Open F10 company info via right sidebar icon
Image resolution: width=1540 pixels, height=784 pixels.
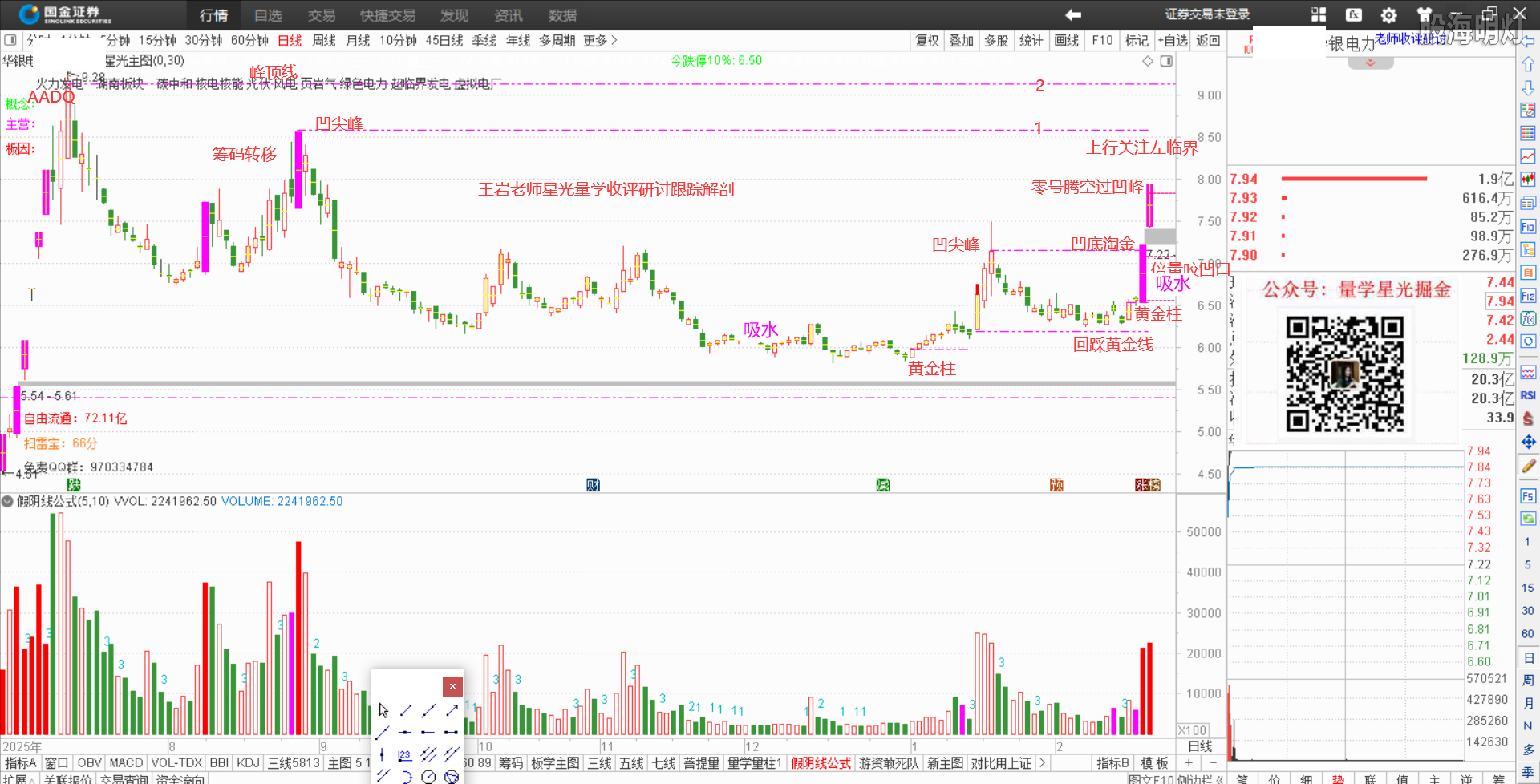coord(1529,228)
